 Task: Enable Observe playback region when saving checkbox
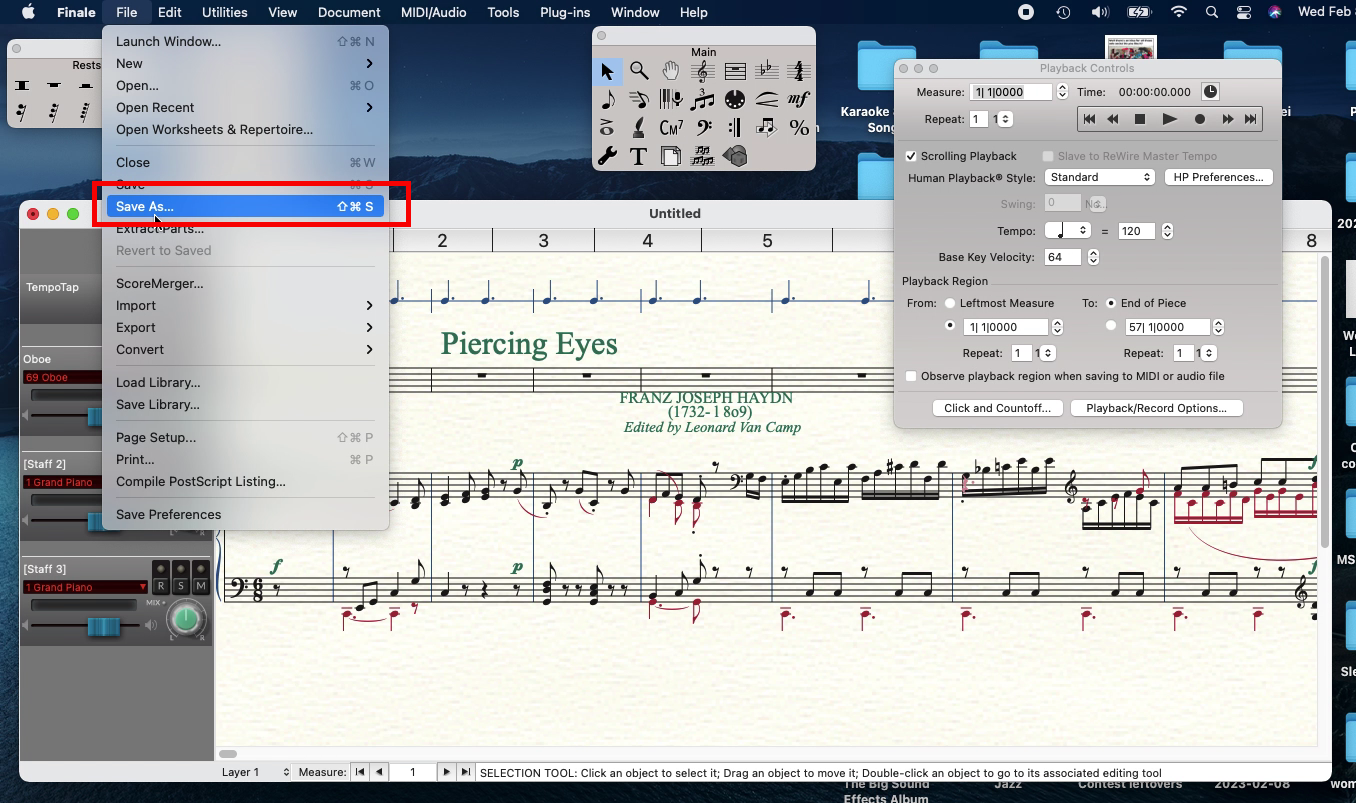(911, 377)
